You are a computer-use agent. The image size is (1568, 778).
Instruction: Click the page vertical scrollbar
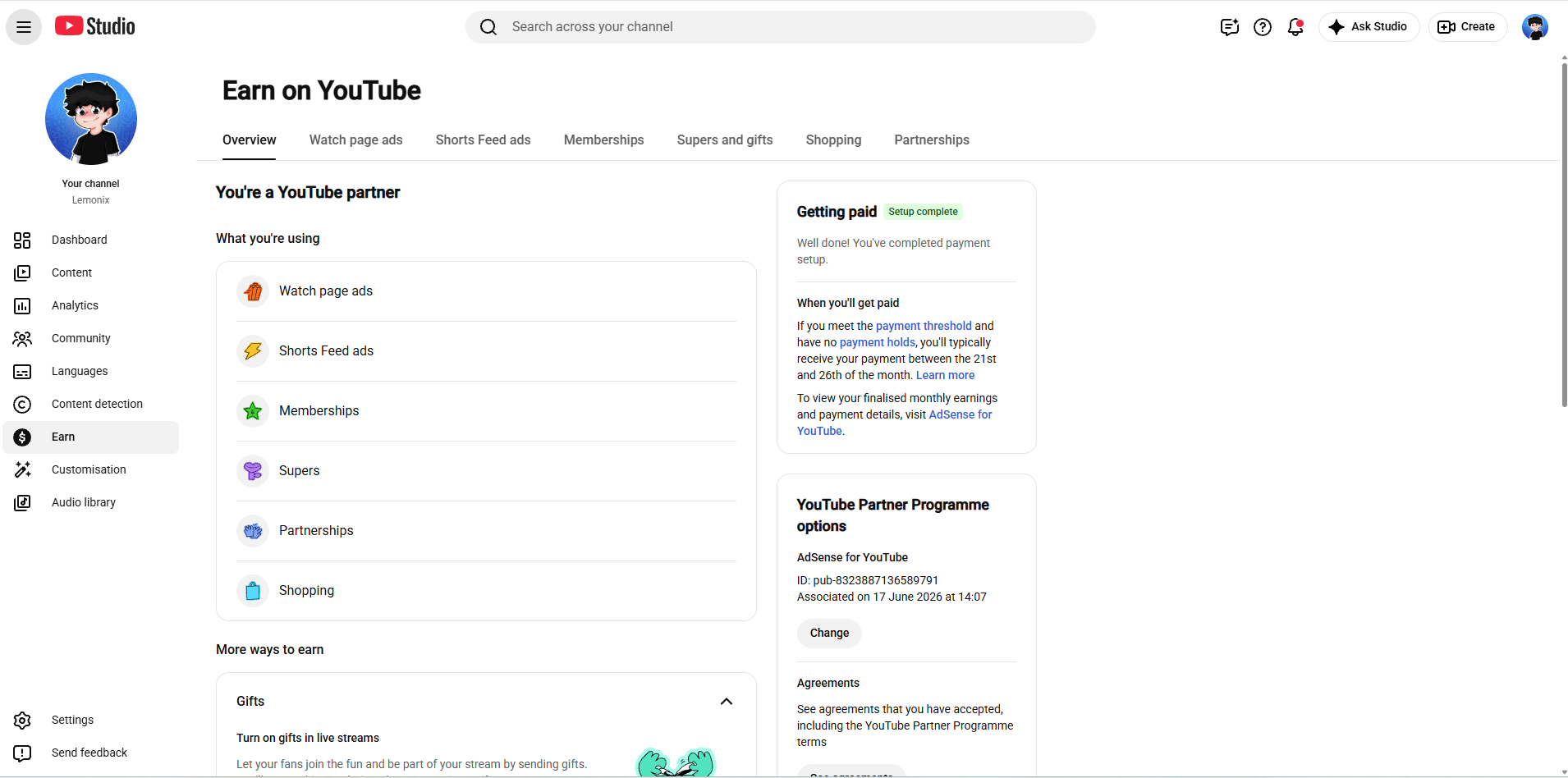tap(1564, 236)
